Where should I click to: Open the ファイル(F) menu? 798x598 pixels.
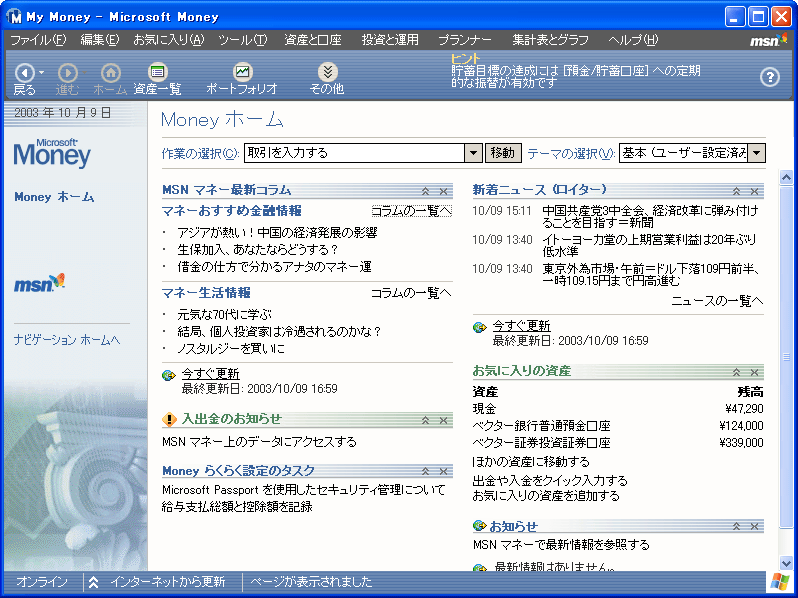click(38, 40)
